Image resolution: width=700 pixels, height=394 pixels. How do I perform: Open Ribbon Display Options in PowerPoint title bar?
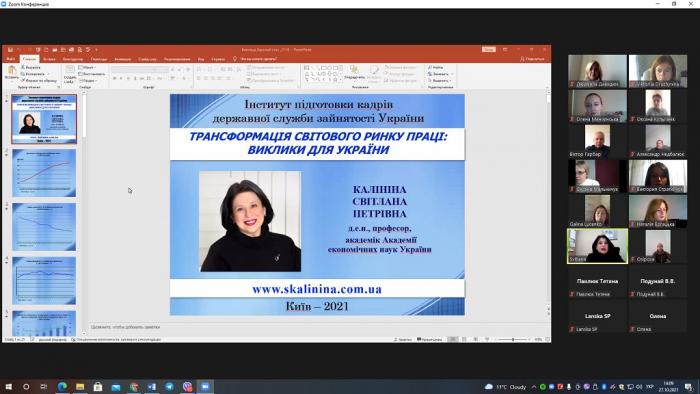[505, 50]
